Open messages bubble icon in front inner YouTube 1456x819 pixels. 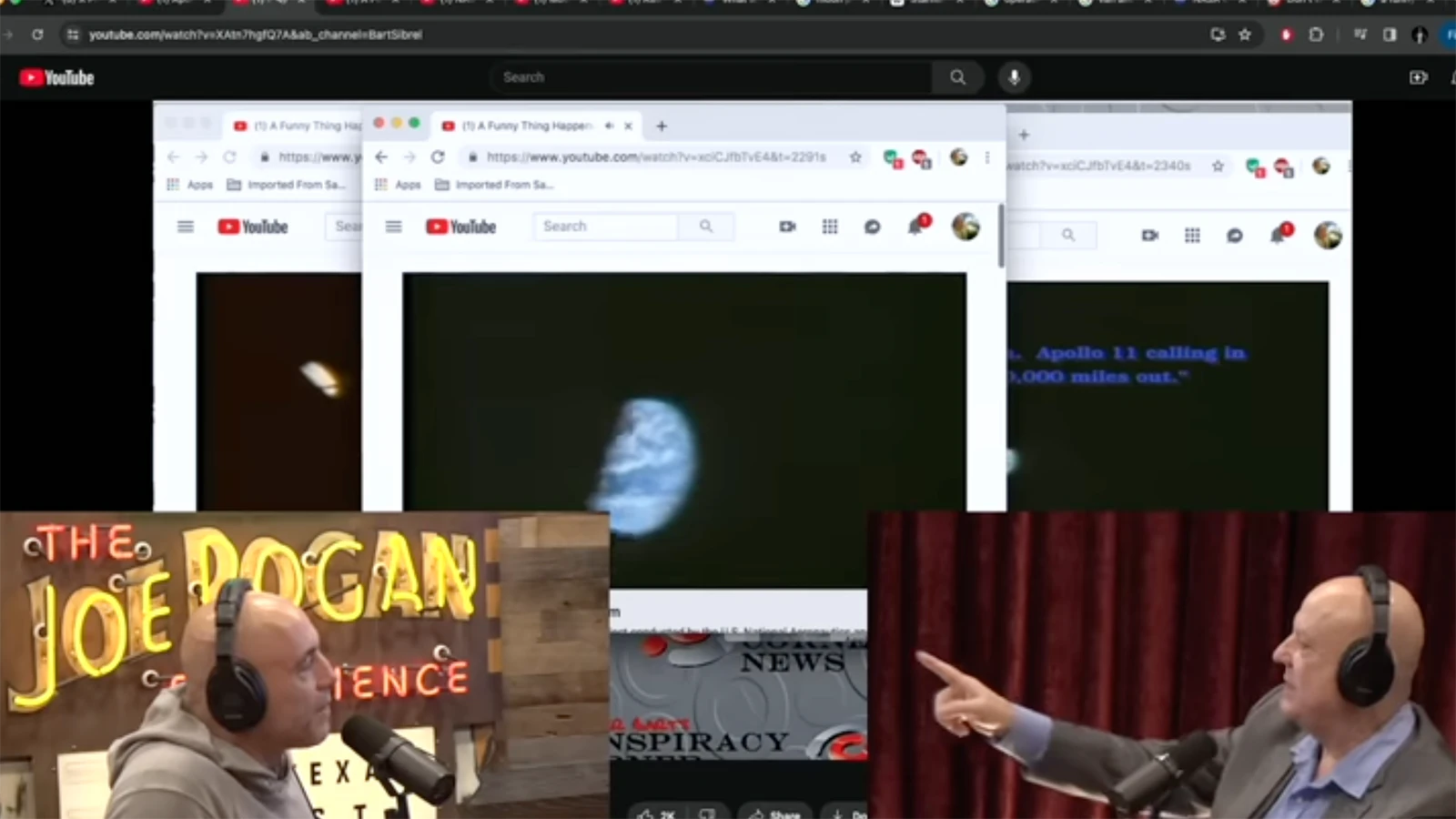click(872, 226)
